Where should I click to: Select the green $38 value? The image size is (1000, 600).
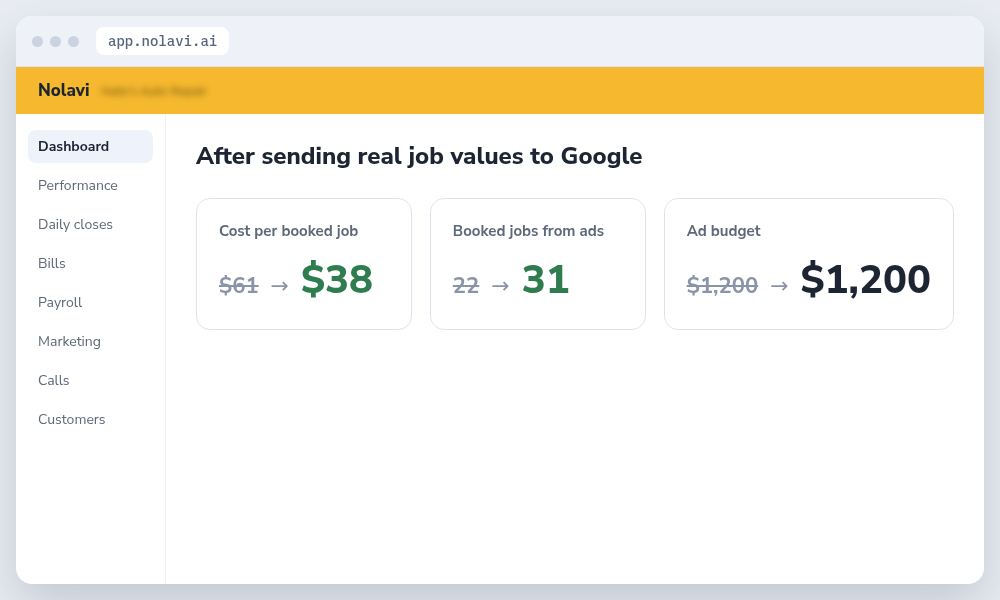click(x=337, y=279)
